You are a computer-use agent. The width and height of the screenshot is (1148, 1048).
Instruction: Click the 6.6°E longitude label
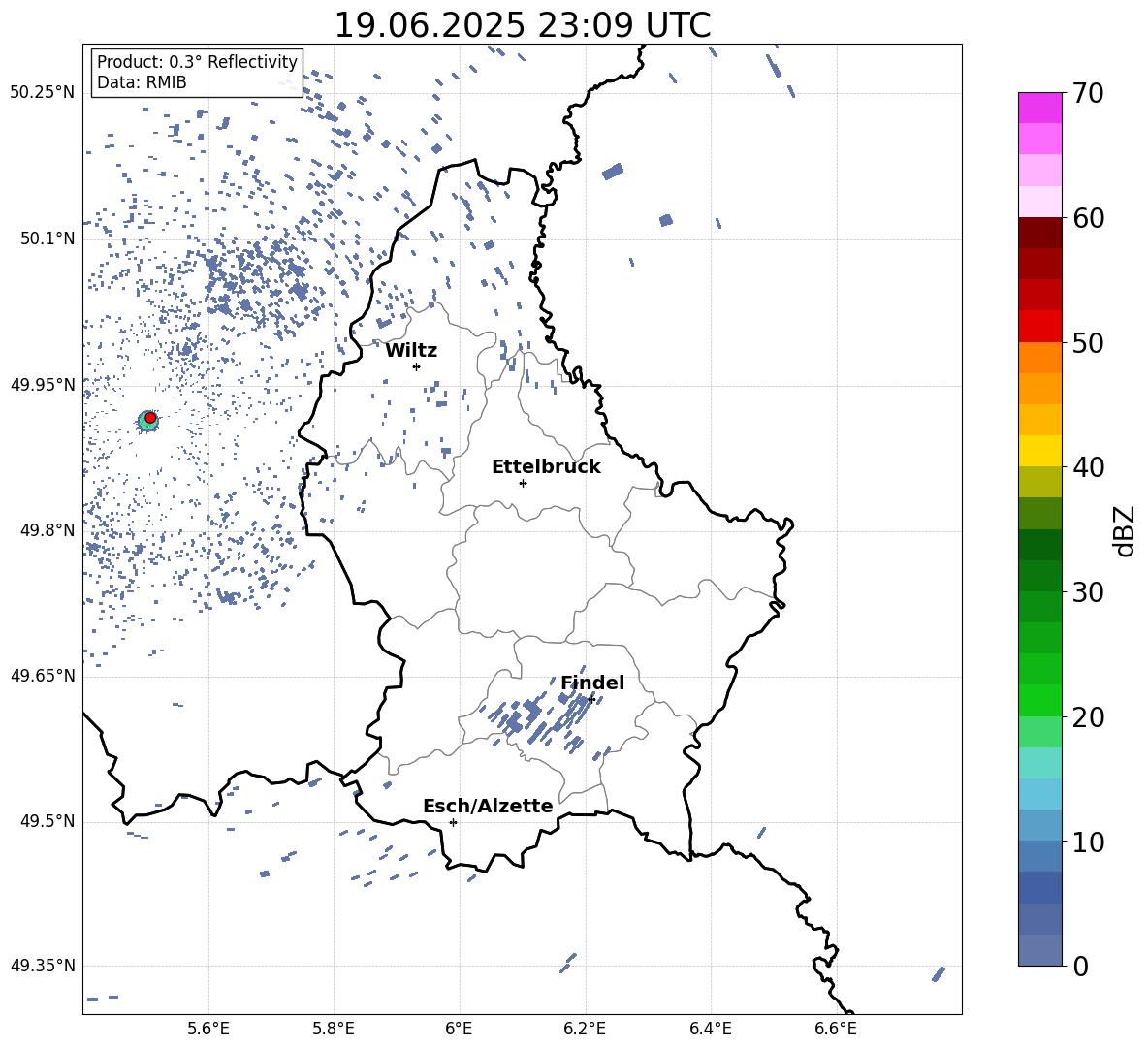tap(836, 1030)
